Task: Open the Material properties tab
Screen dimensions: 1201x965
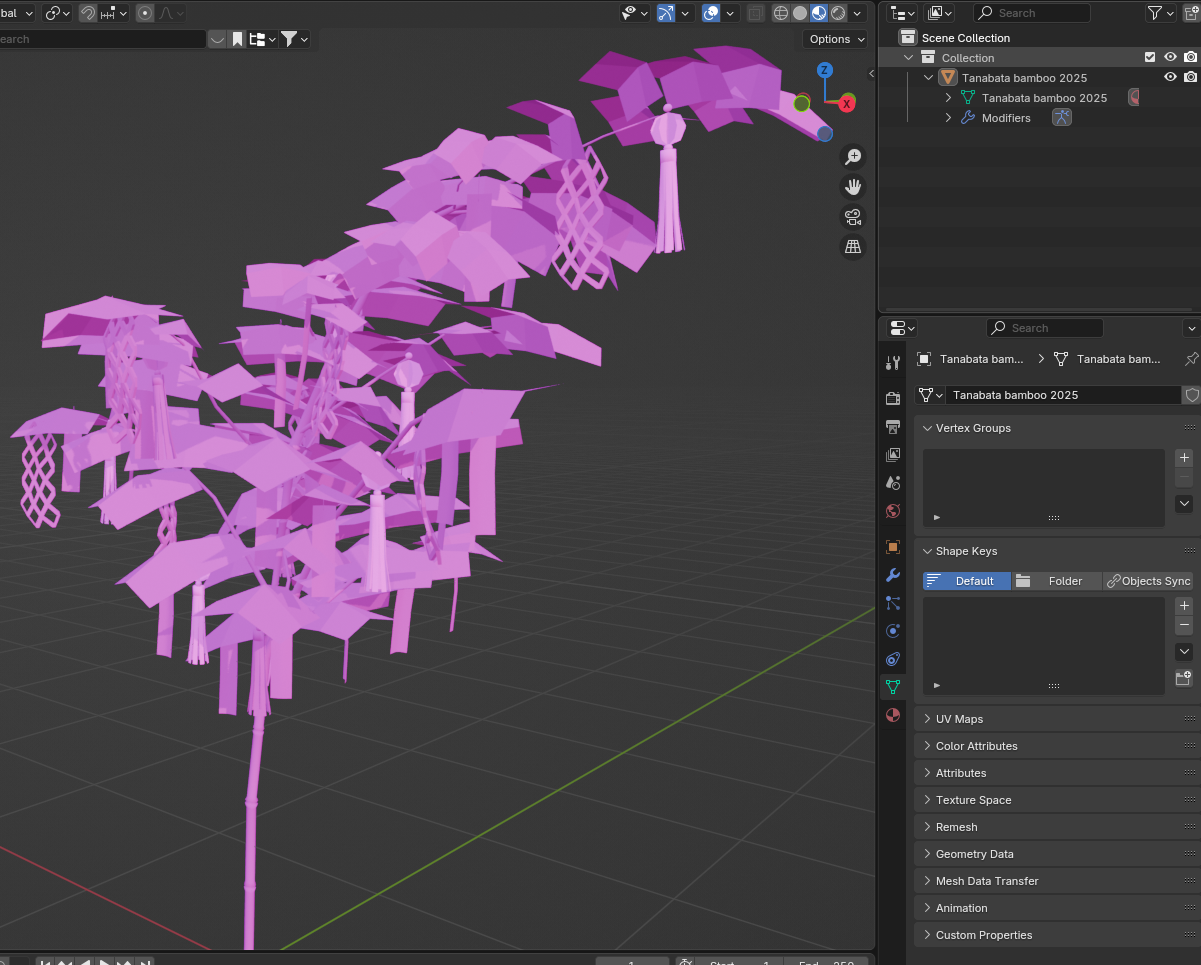Action: tap(893, 715)
